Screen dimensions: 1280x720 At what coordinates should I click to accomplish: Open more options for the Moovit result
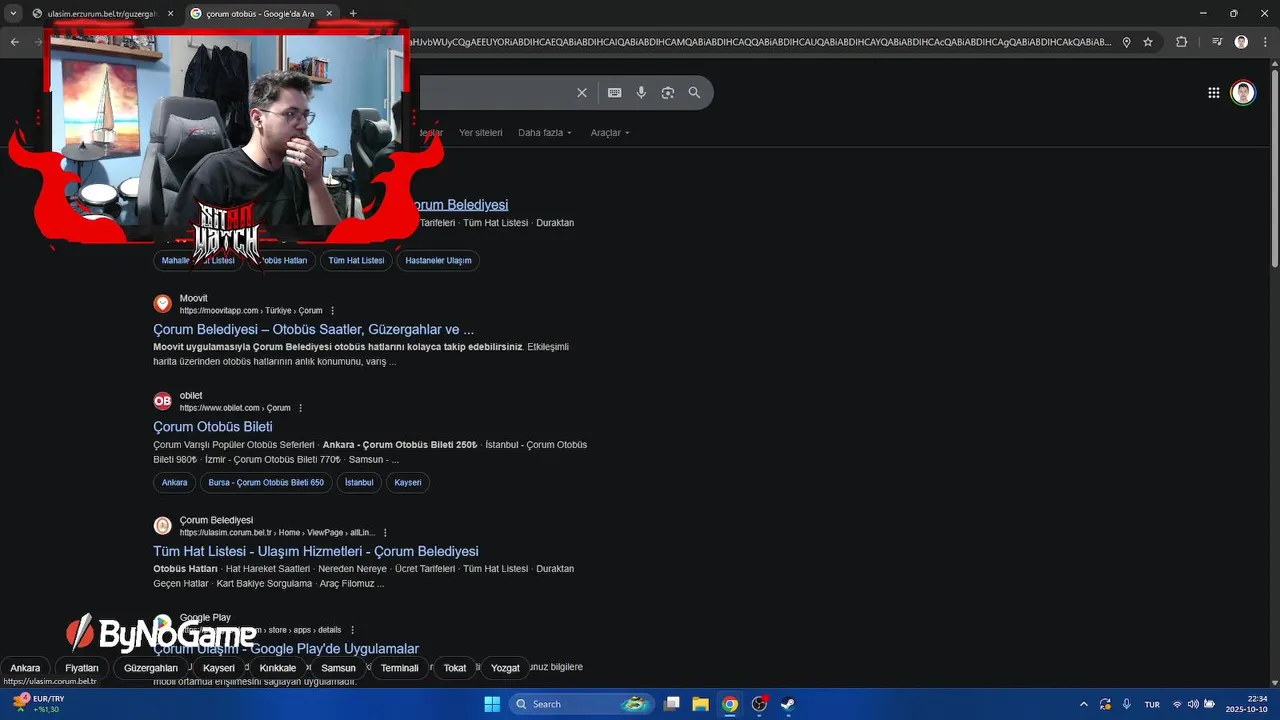coord(333,311)
